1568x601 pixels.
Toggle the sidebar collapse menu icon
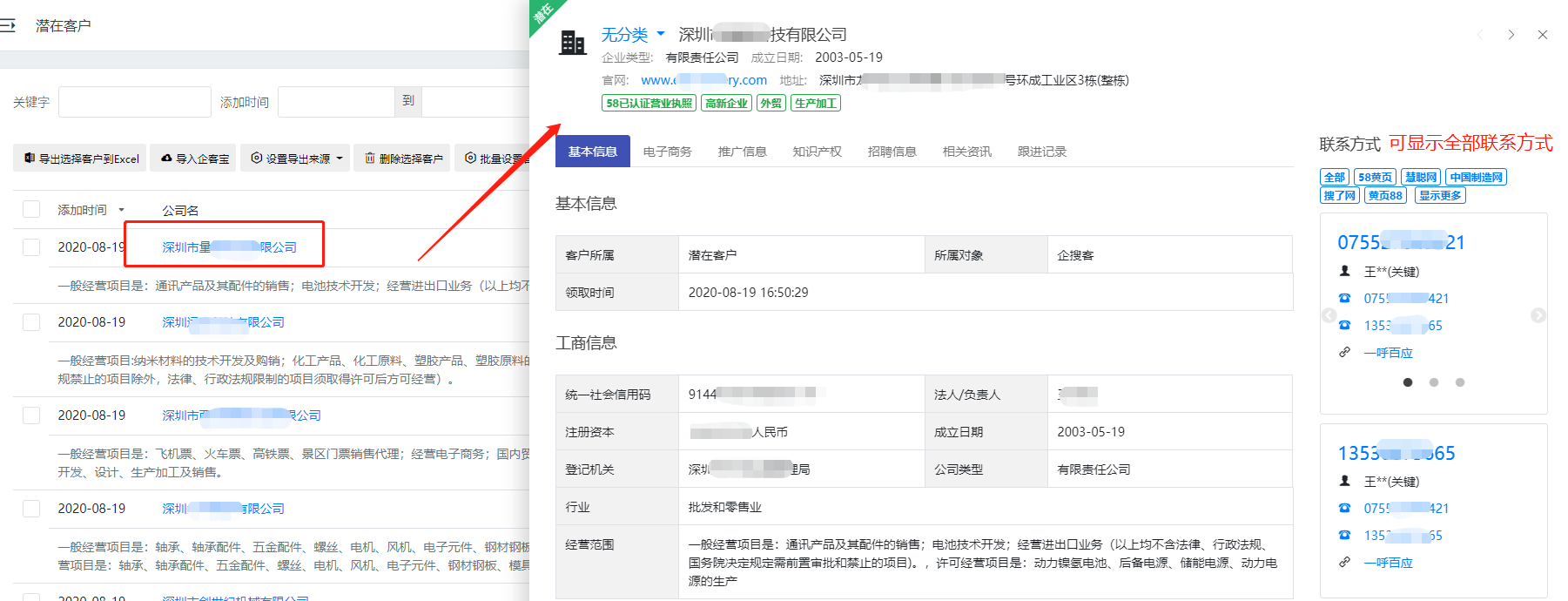[8, 26]
